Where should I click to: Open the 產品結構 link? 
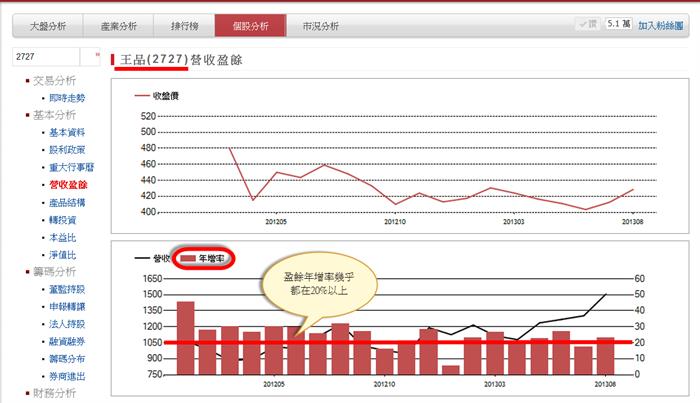click(x=67, y=203)
